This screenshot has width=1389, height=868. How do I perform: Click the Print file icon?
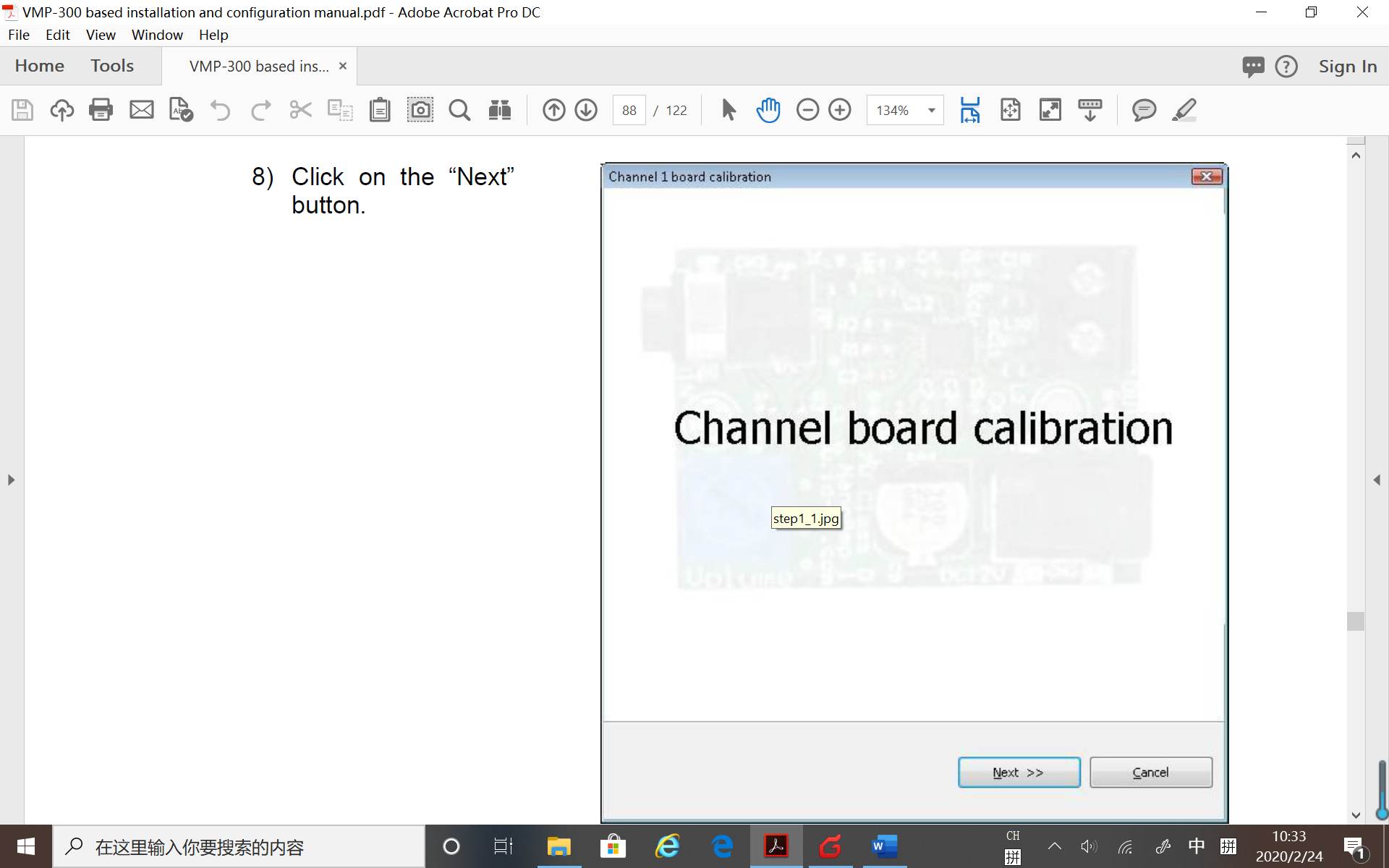[x=101, y=110]
